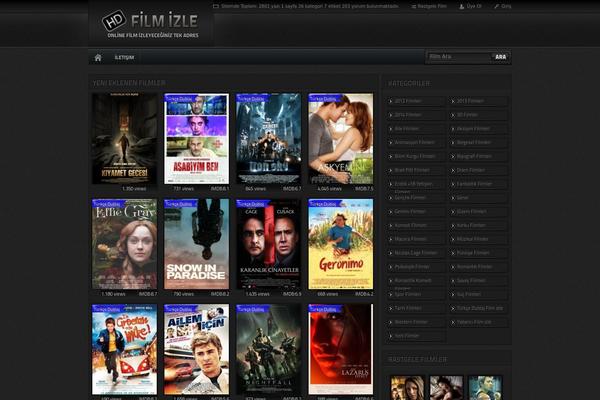Open the Effie Gray movie poster
Image resolution: width=600 pixels, height=400 pixels.
coord(124,244)
